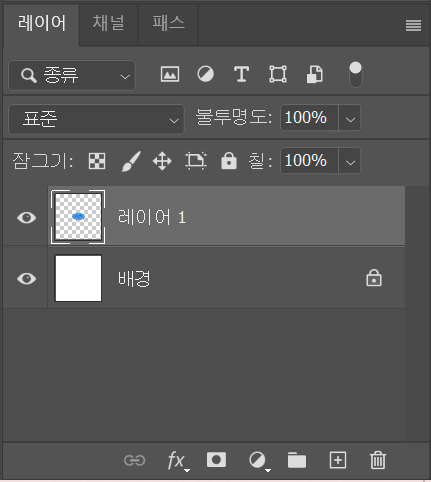The width and height of the screenshot is (431, 482).
Task: Lock image pixels brush icon
Action: pyautogui.click(x=131, y=161)
